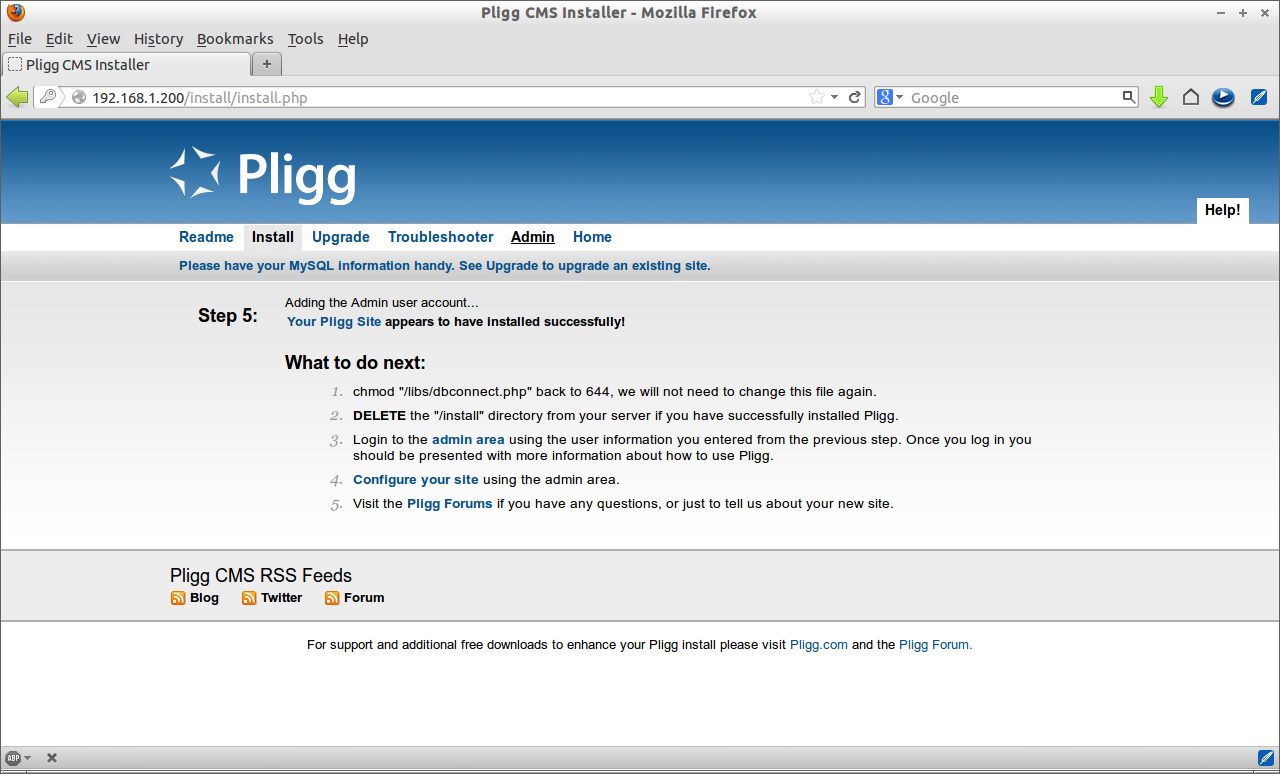
Task: Open the Tools menu
Action: tap(305, 39)
